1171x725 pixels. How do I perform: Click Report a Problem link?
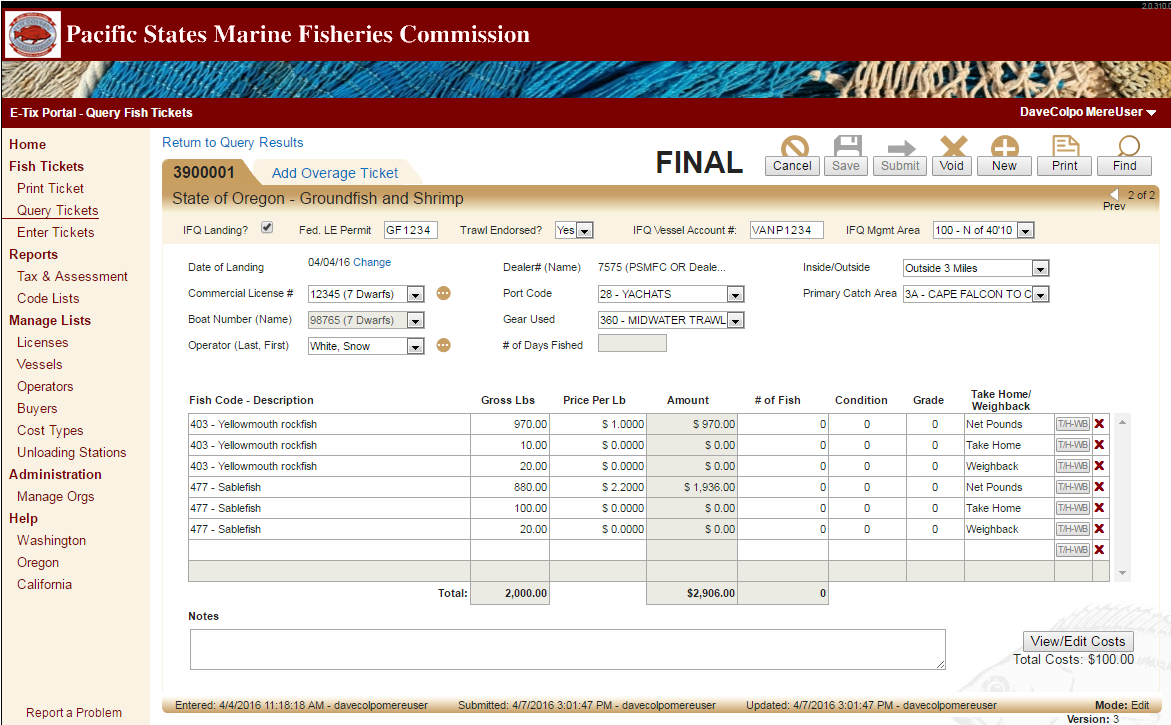[x=74, y=712]
